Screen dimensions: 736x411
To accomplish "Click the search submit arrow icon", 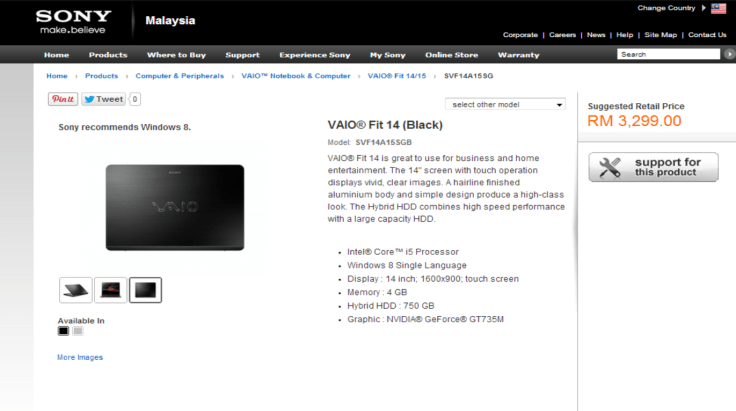I will pos(729,54).
